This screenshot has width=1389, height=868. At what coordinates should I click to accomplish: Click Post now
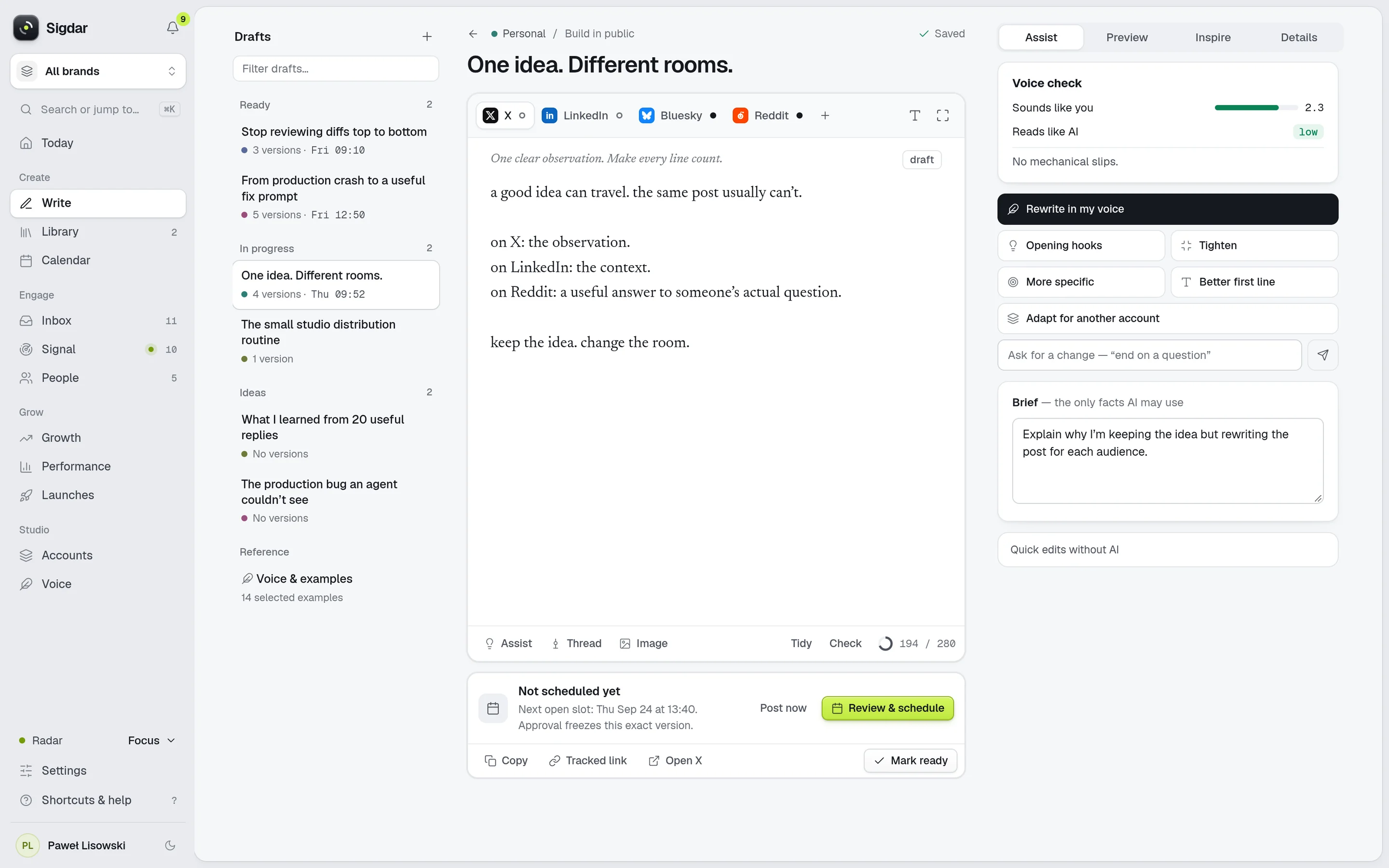[783, 708]
